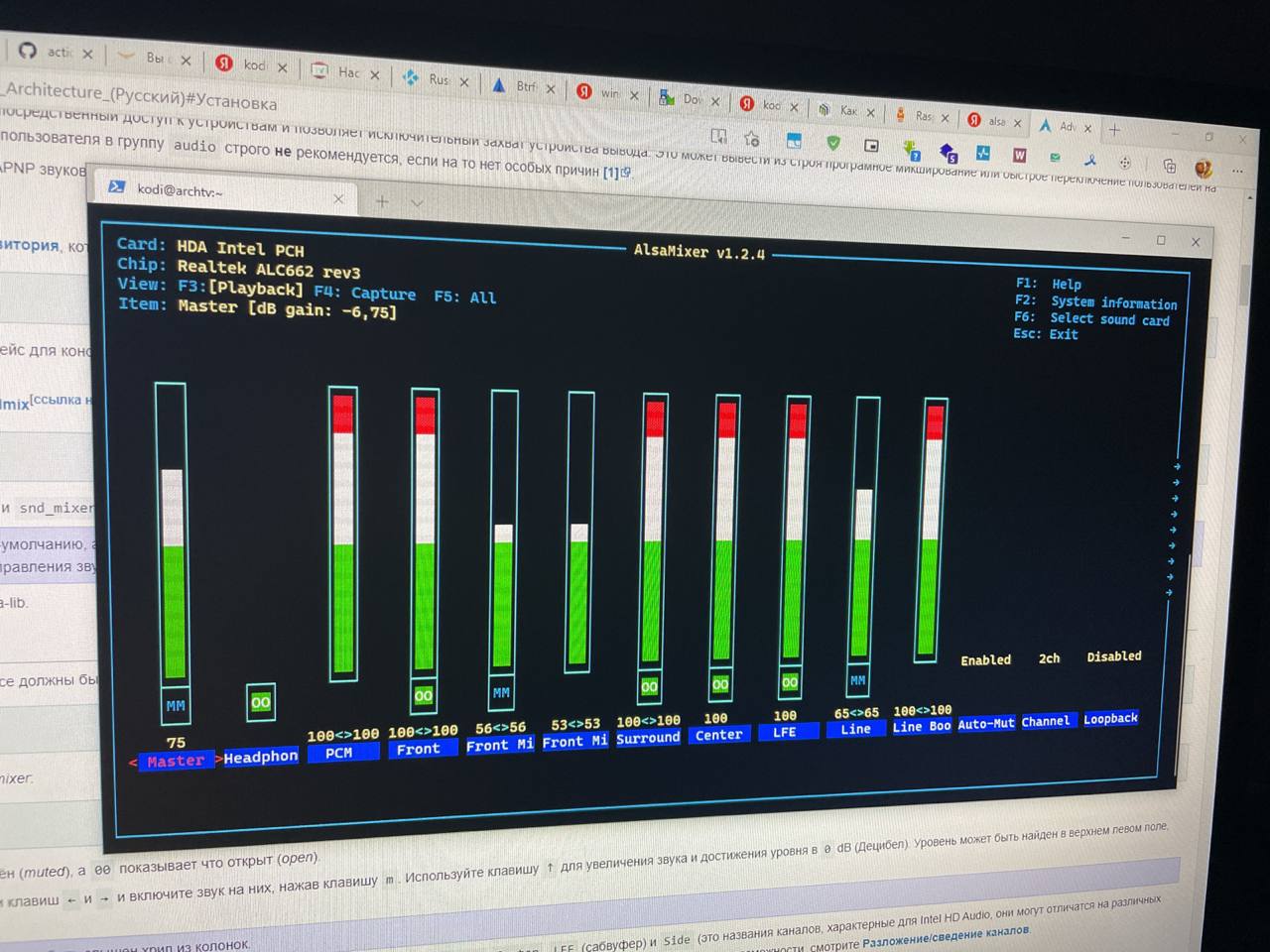Open a new browser tab with plus

pos(1114,129)
